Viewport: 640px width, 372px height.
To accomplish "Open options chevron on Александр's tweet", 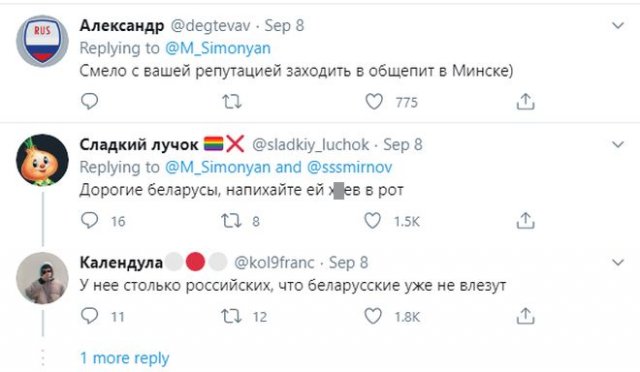I will (618, 26).
